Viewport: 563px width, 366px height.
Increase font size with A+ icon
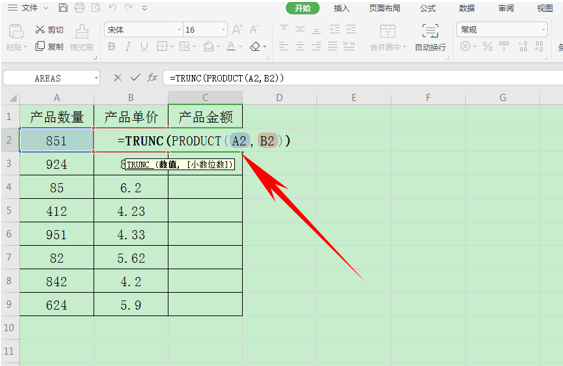pos(237,29)
